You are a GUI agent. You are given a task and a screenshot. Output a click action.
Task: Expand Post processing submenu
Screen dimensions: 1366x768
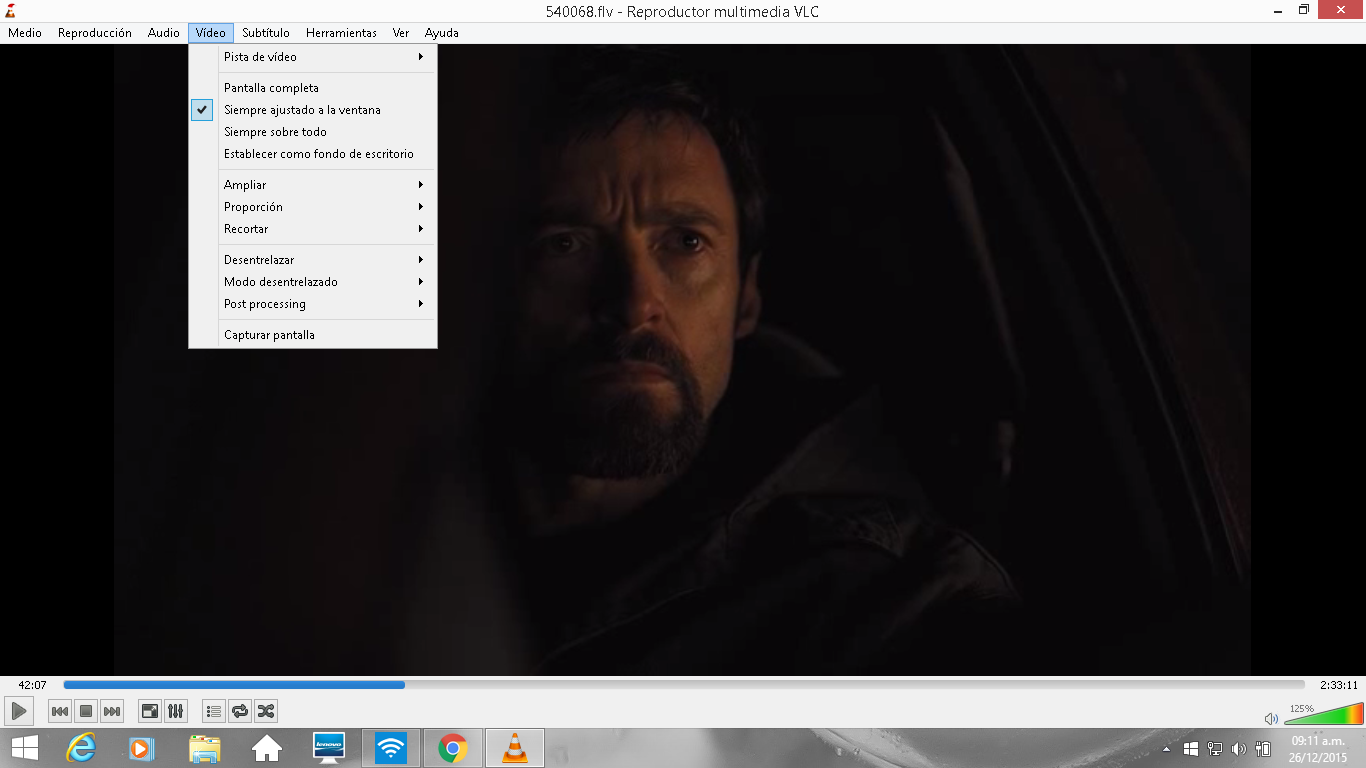(x=313, y=304)
